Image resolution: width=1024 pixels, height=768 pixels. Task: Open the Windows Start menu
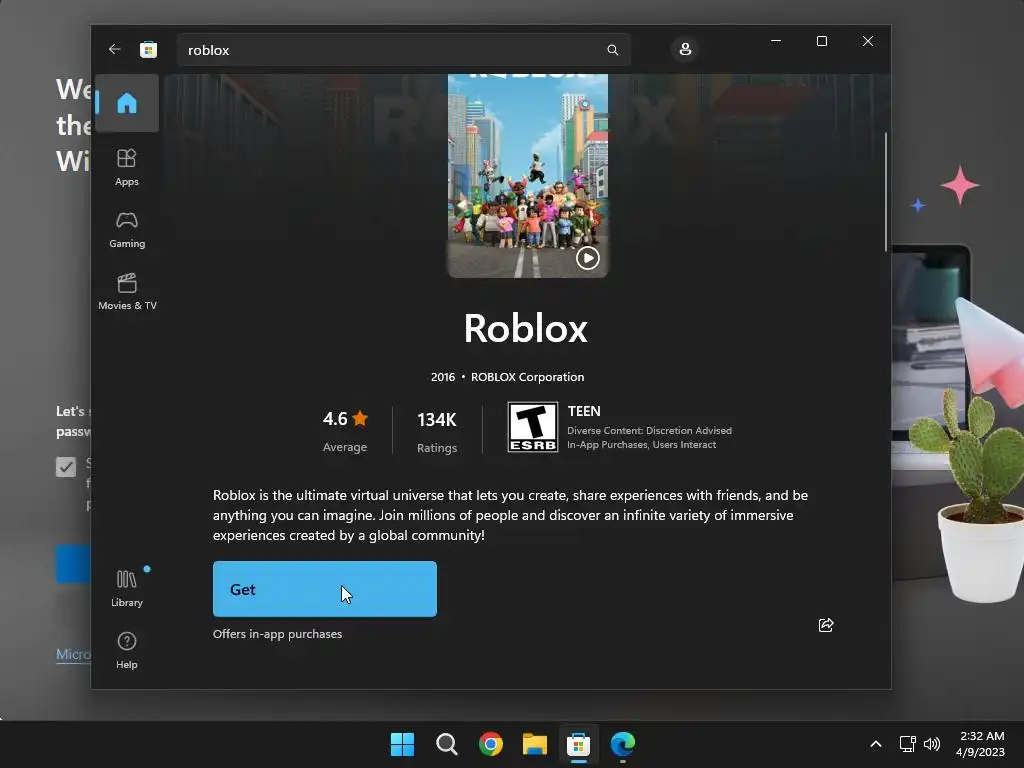[402, 744]
